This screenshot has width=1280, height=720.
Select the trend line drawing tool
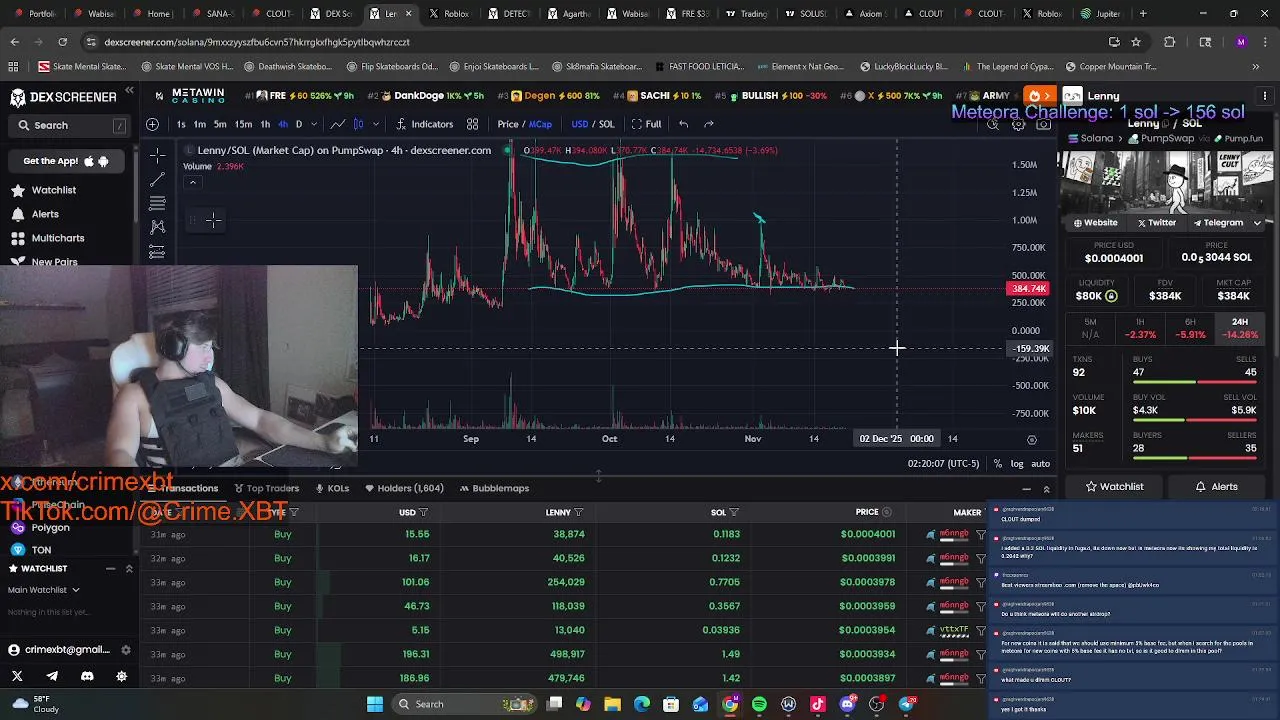tap(157, 179)
